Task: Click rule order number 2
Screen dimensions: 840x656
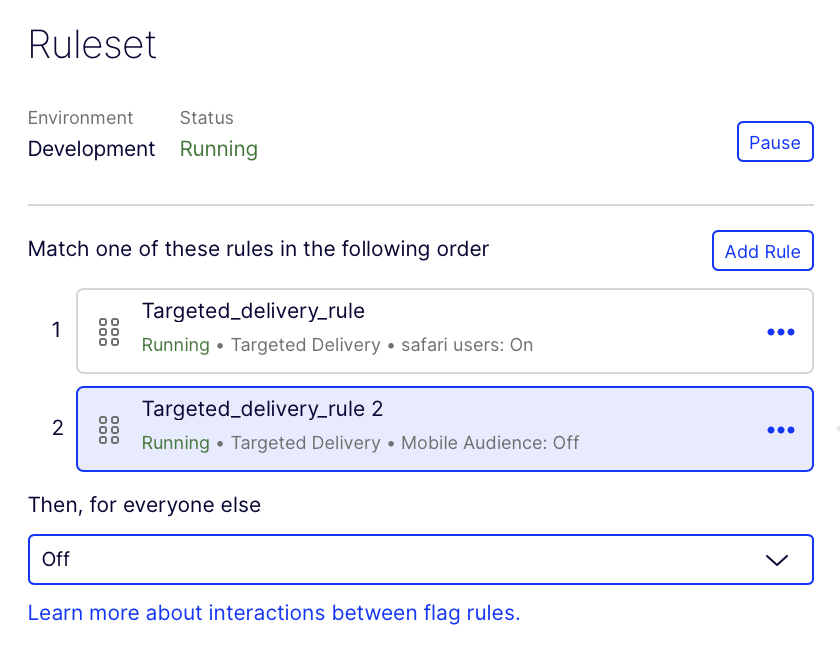Action: click(x=57, y=428)
